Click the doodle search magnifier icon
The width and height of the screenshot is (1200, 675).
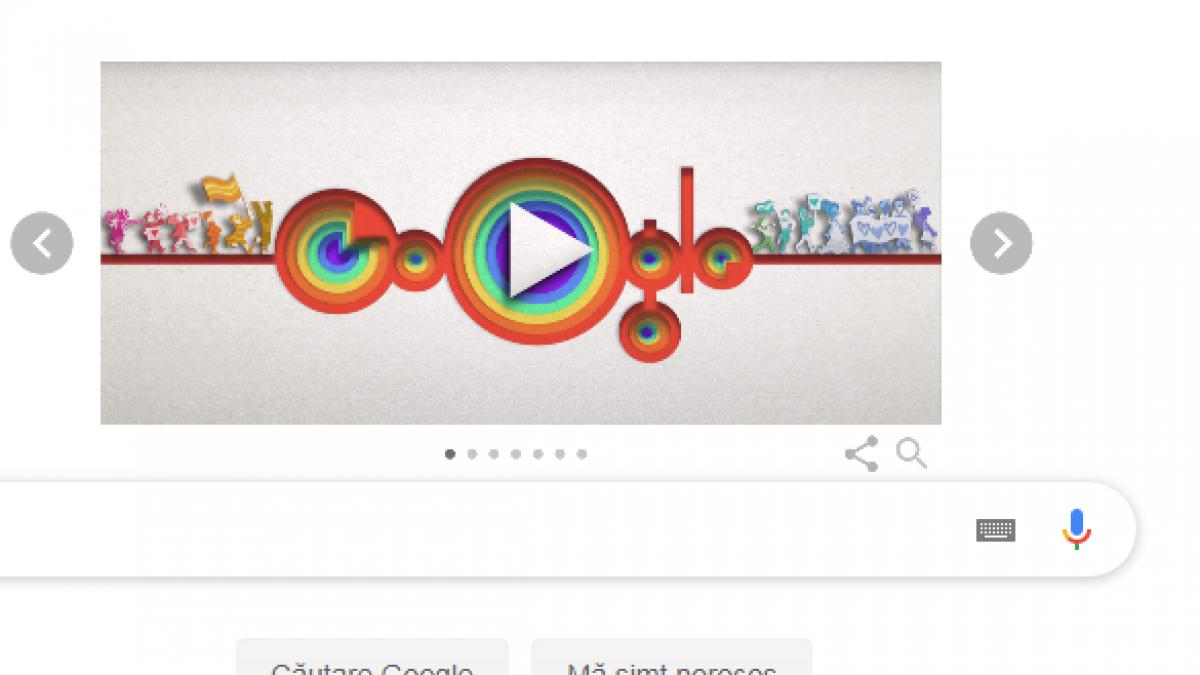pos(911,453)
